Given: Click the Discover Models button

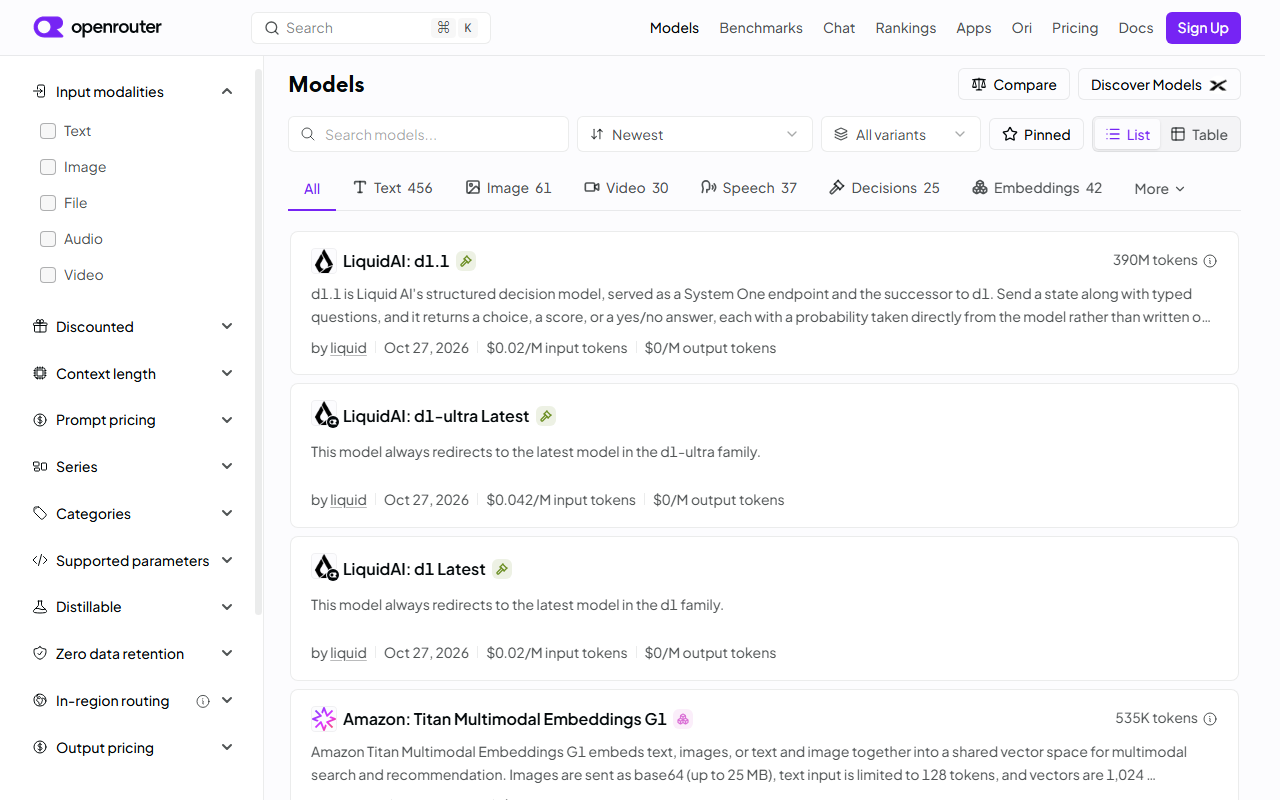Looking at the screenshot, I should 1159,85.
